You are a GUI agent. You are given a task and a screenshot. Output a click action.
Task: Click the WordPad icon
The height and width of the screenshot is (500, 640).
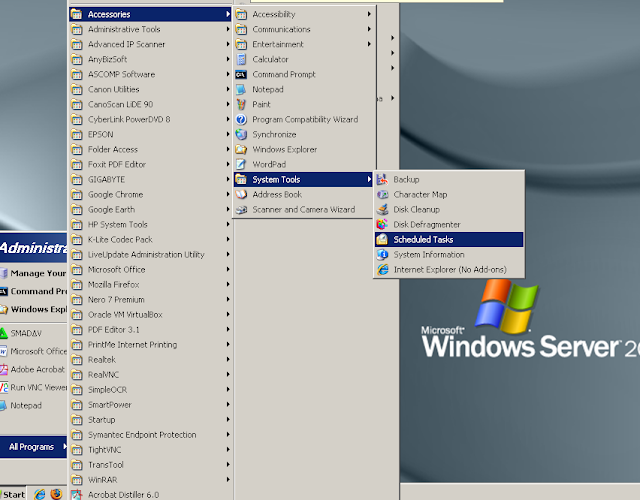[241, 164]
